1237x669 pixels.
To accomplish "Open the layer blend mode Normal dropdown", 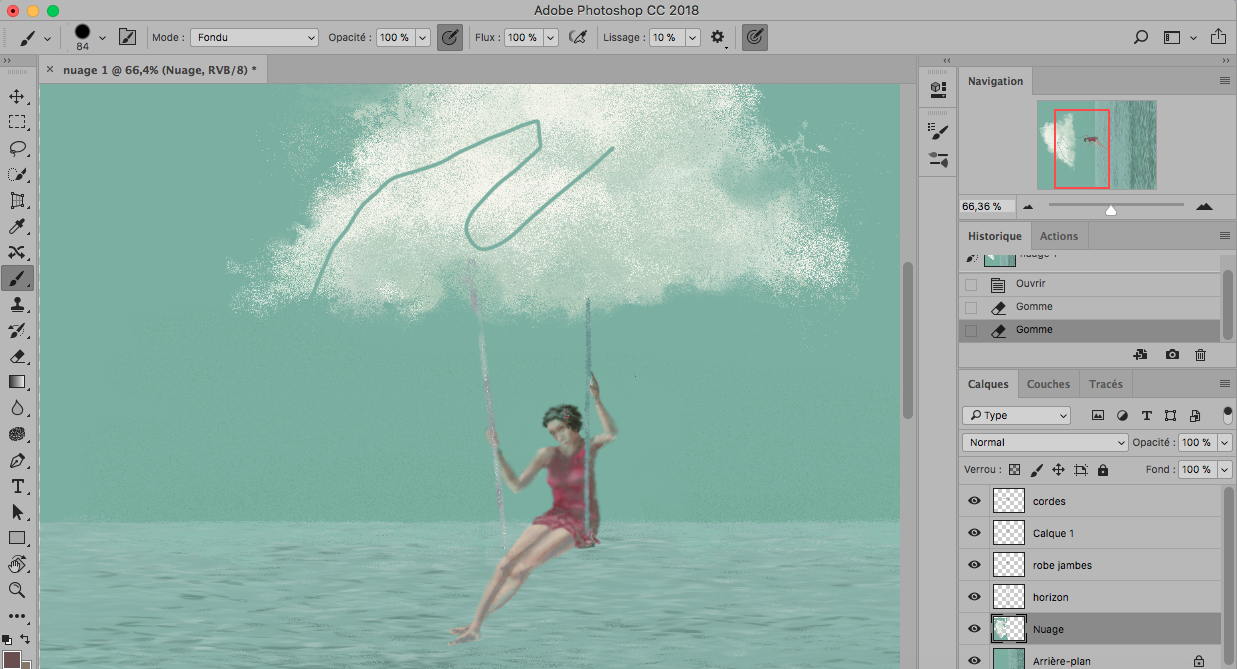I will point(1045,442).
